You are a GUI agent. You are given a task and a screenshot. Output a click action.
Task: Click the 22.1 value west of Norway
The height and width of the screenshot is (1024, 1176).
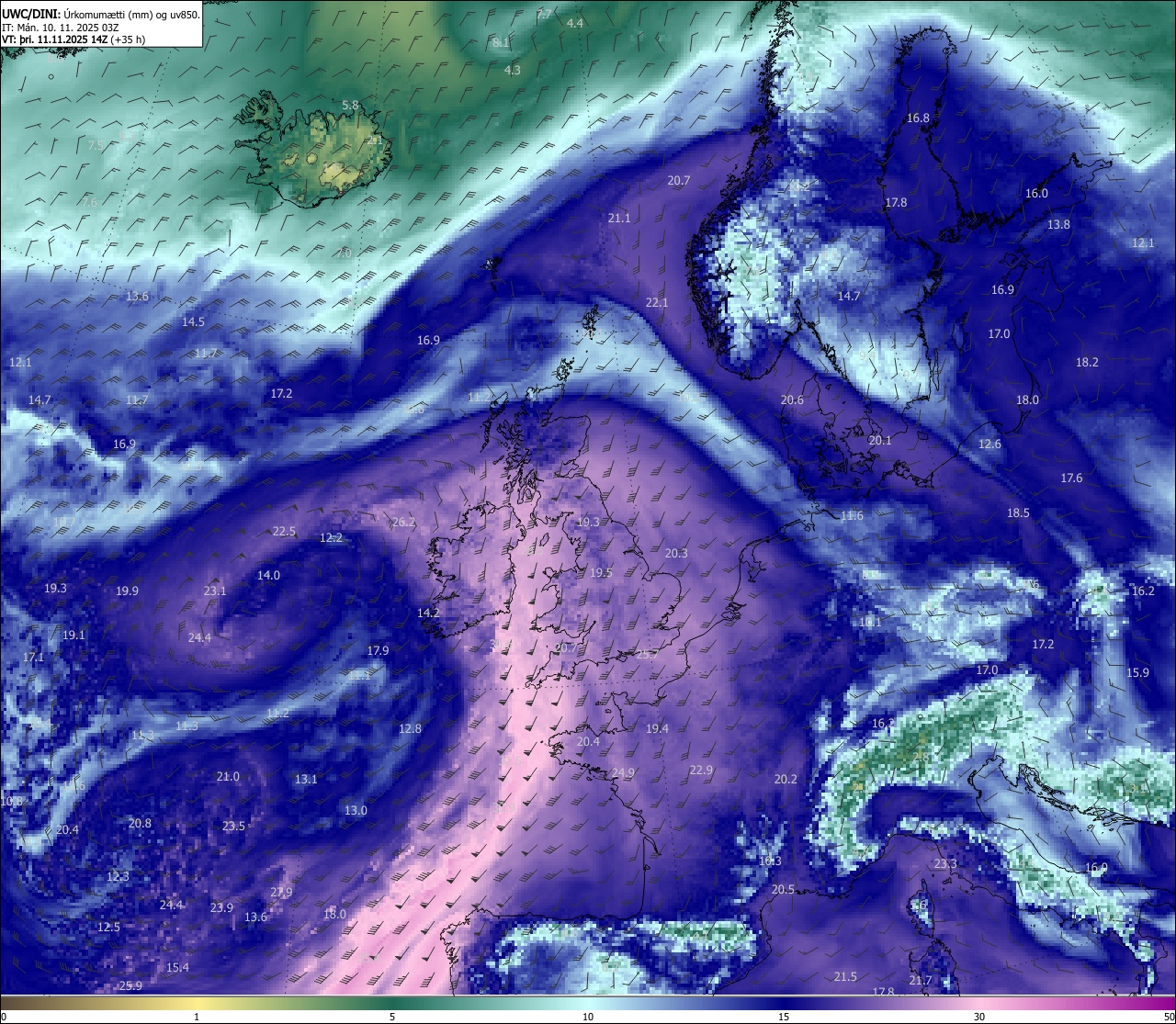tap(657, 302)
